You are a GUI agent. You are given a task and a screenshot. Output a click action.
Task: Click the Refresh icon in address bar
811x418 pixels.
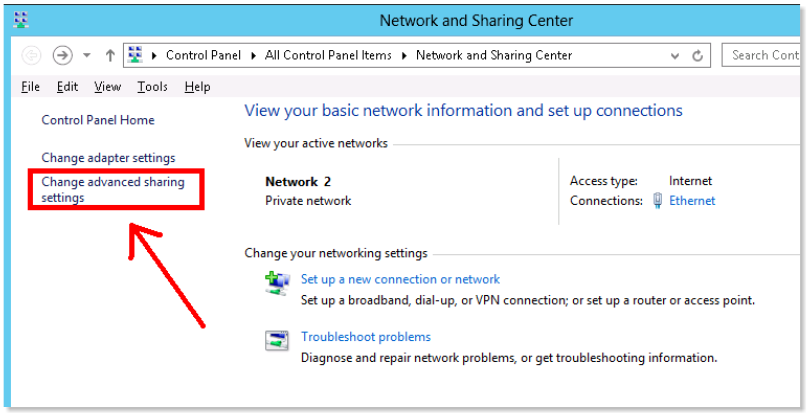[697, 56]
